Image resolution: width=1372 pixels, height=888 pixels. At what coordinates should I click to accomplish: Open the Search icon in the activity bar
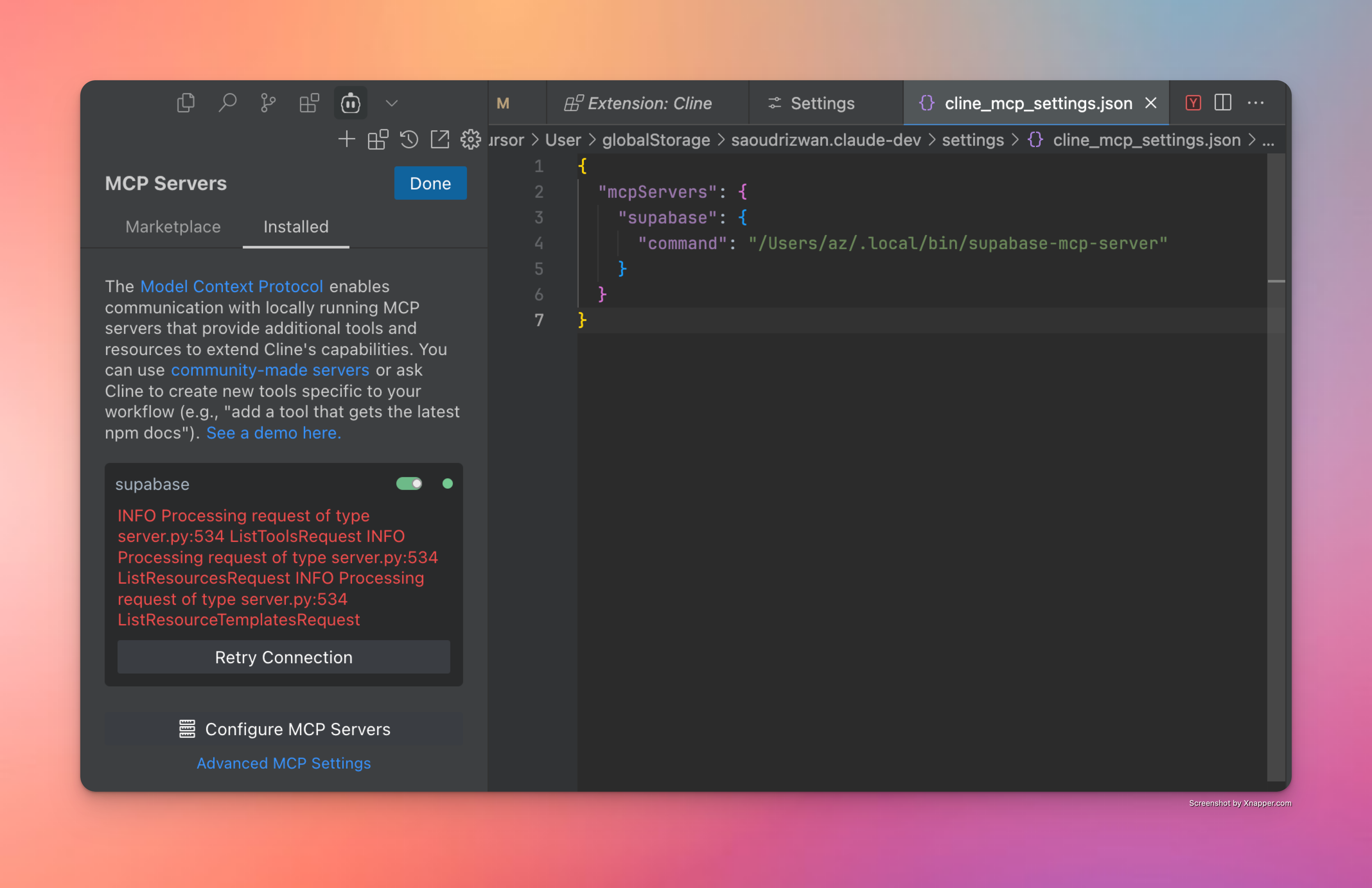[x=228, y=102]
